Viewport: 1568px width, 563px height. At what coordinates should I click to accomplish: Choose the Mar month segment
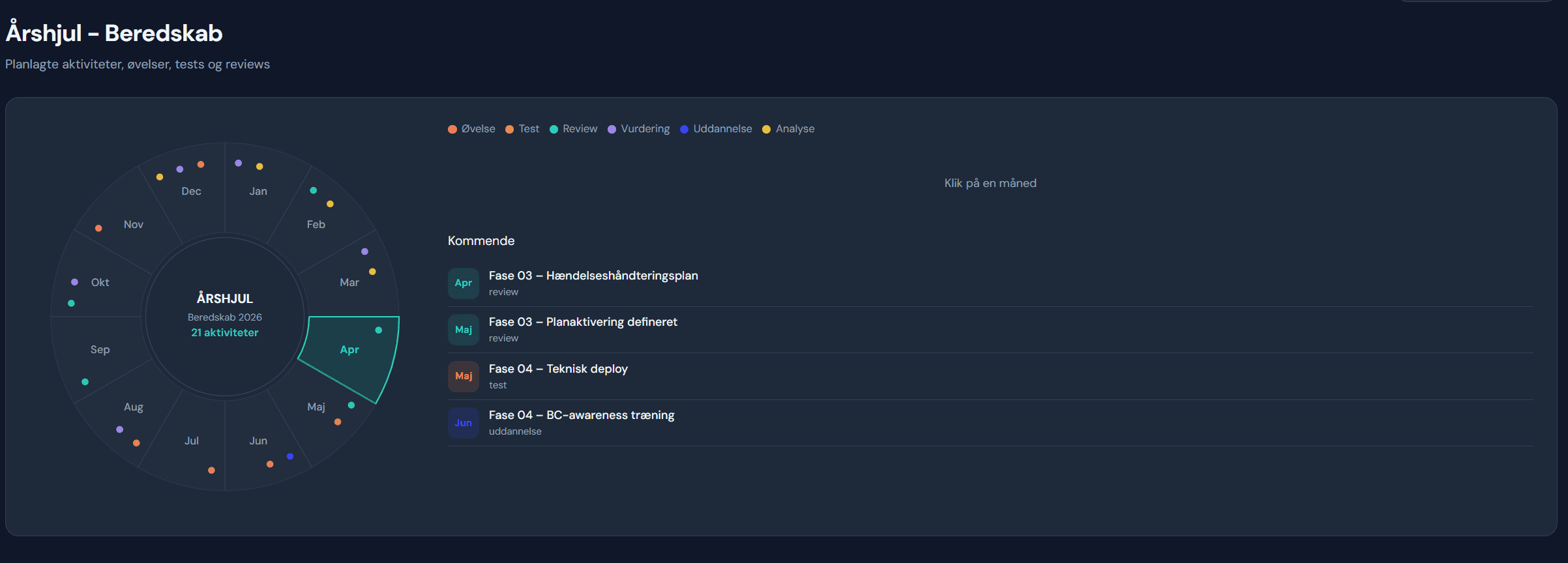coord(349,283)
